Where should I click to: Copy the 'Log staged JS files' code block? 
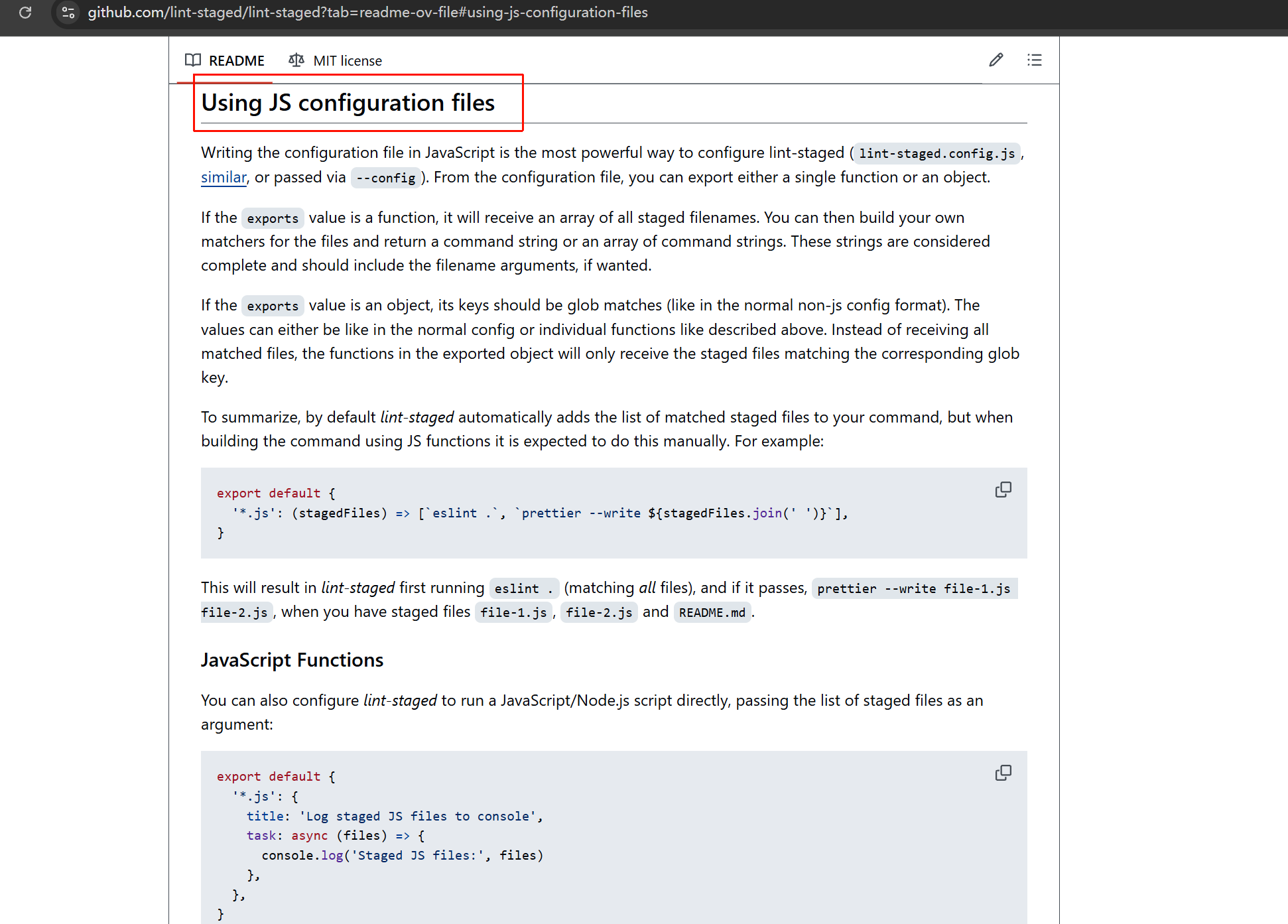point(1003,773)
